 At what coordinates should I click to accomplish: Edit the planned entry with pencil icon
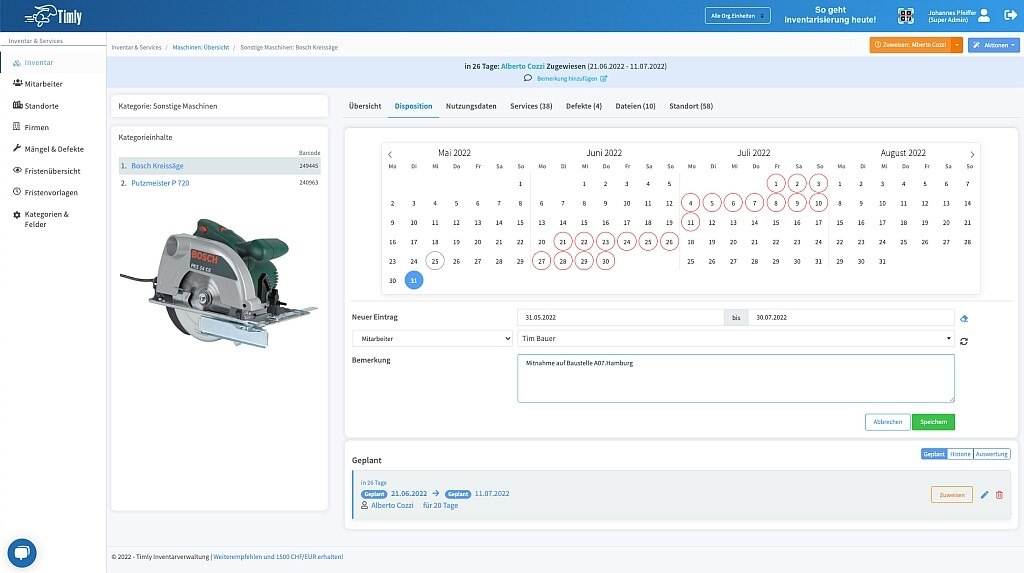point(984,495)
